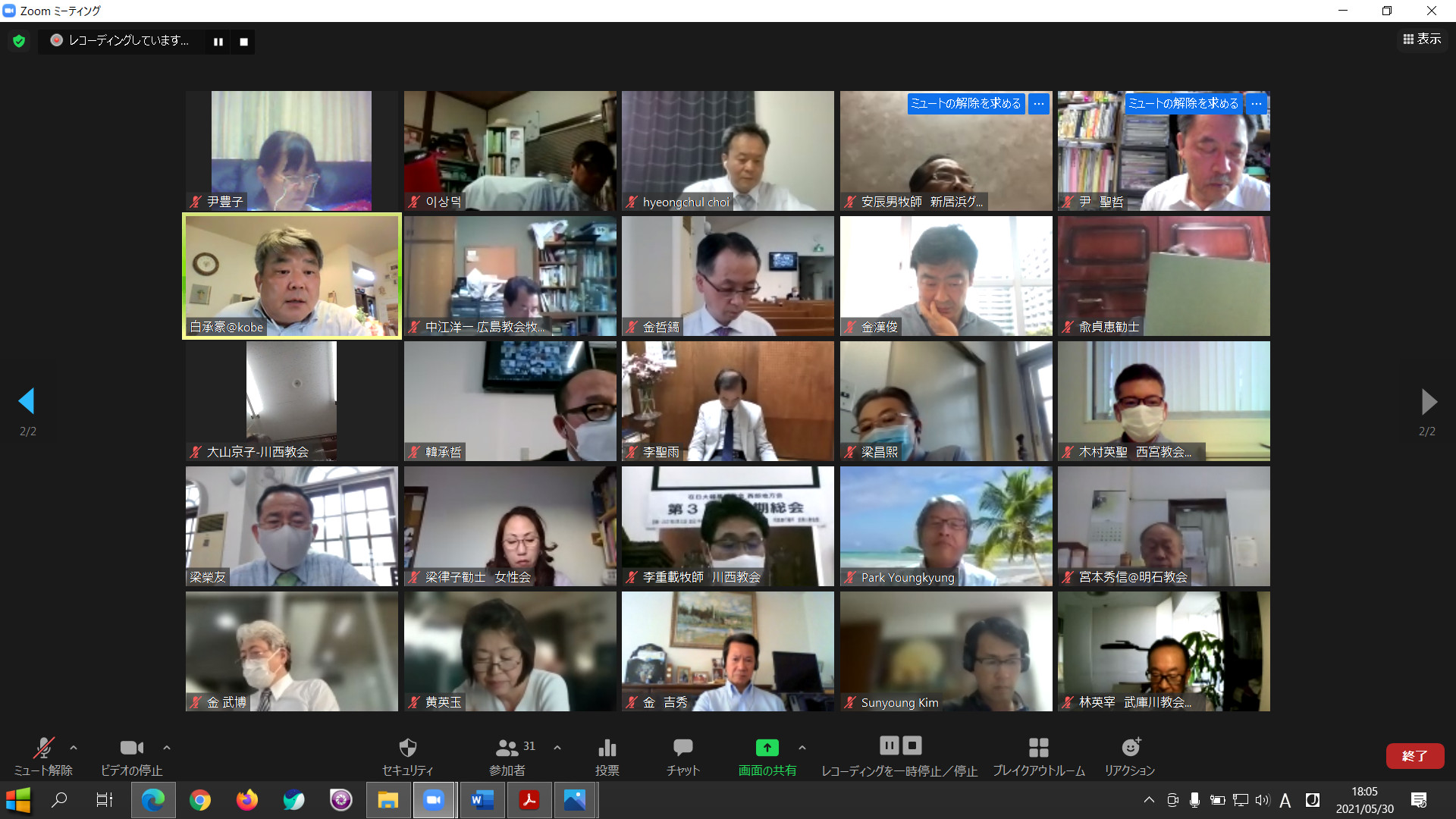Open the Polls (投票) icon
The width and height of the screenshot is (1456, 819).
pyautogui.click(x=607, y=748)
